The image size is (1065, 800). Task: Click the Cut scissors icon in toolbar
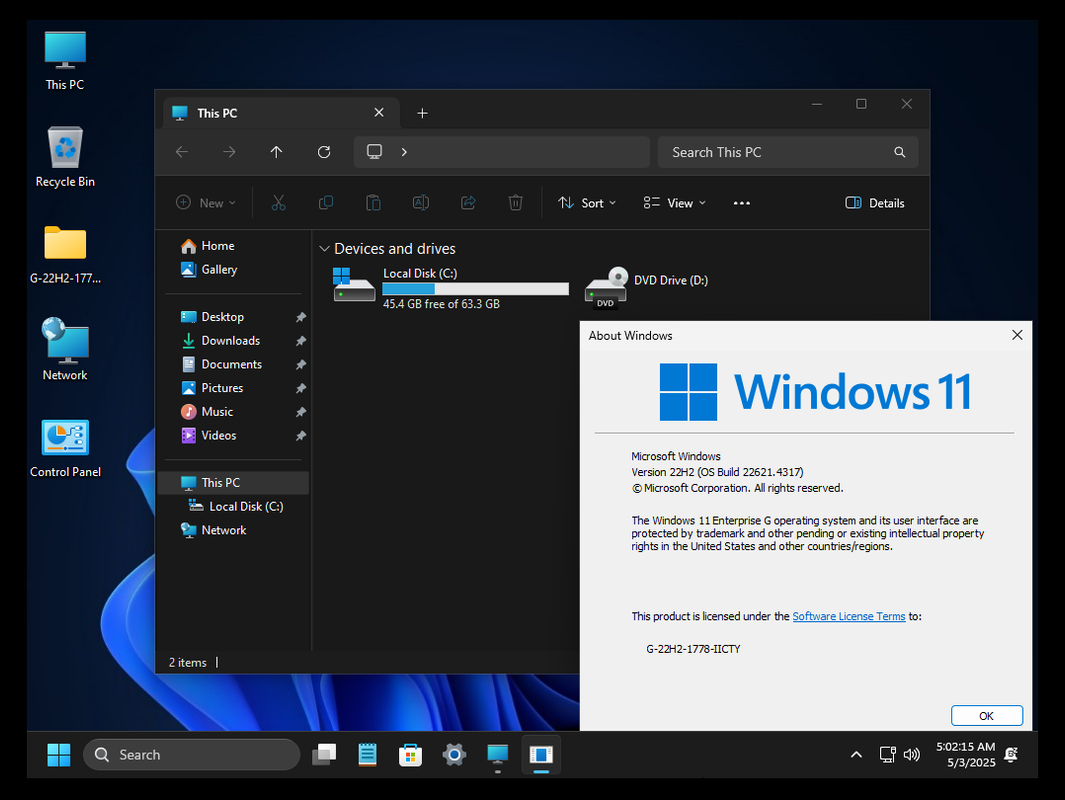click(x=278, y=203)
